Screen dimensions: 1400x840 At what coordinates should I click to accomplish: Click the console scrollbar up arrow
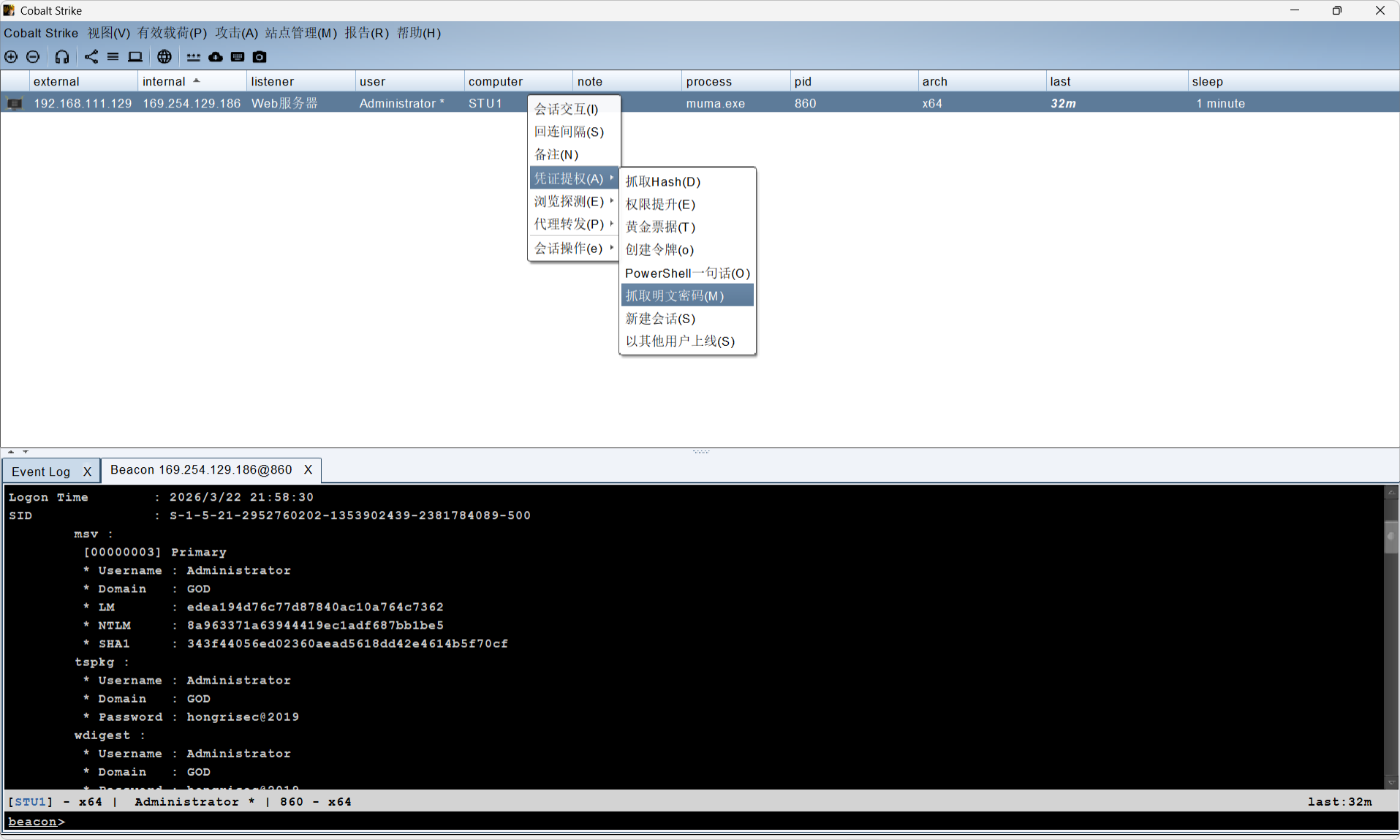tap(1391, 493)
